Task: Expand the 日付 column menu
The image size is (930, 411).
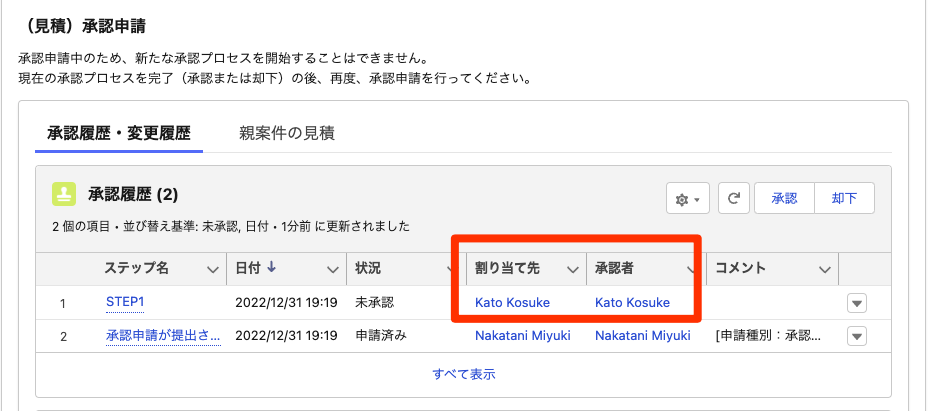Action: (333, 270)
